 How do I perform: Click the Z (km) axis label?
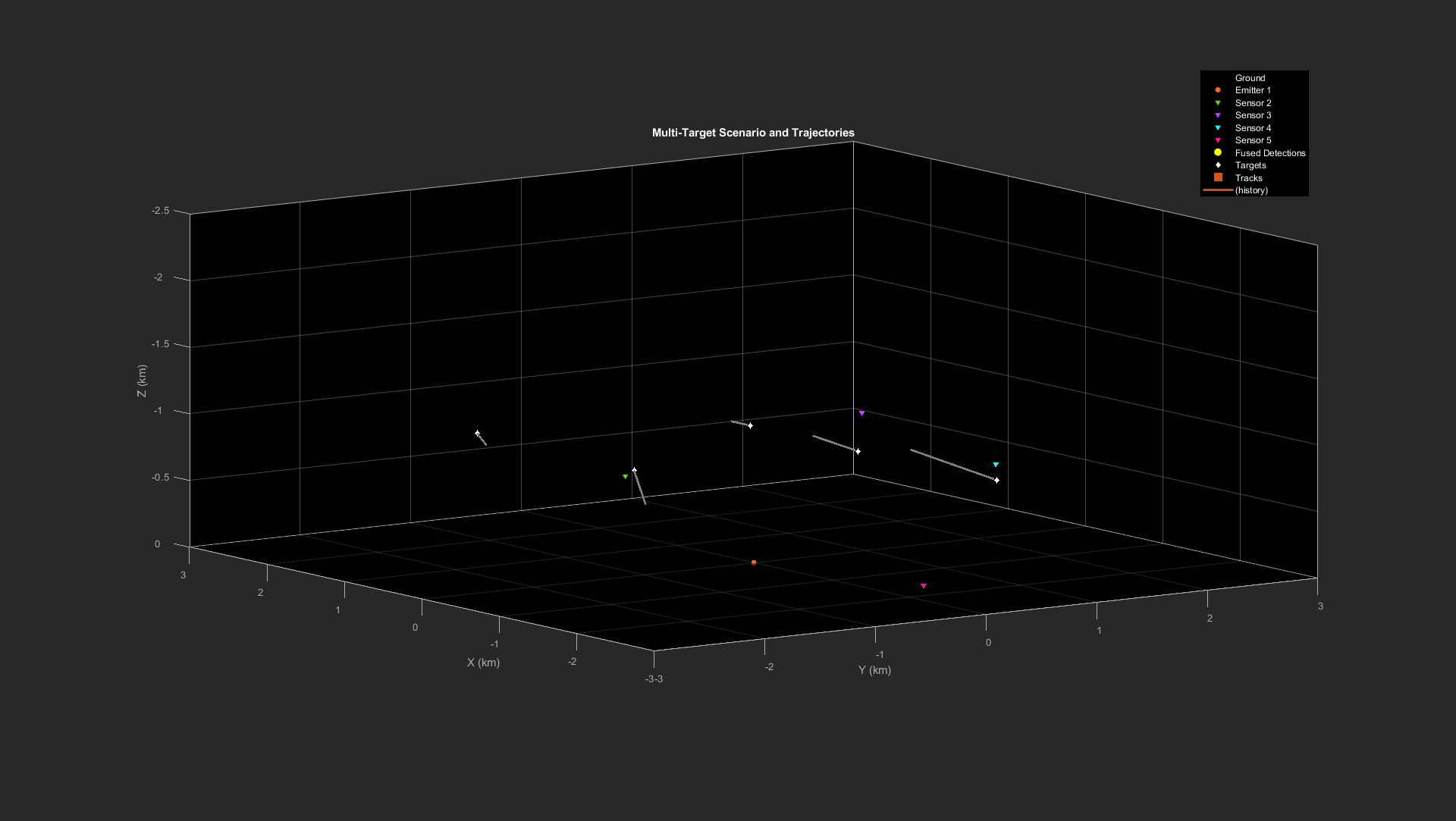point(142,381)
